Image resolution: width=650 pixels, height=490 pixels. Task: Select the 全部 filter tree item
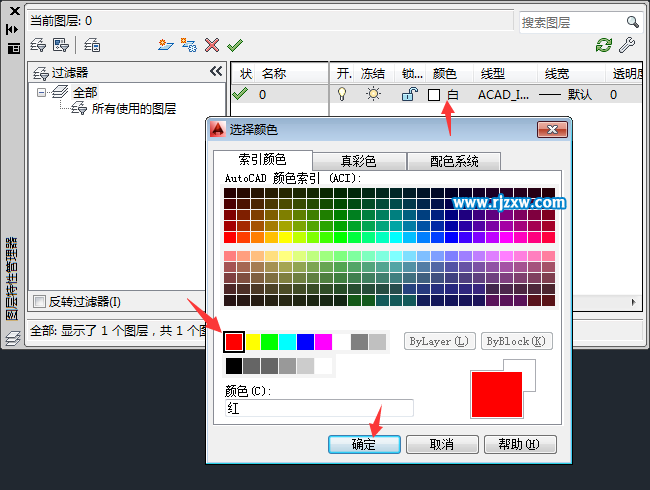coord(85,92)
